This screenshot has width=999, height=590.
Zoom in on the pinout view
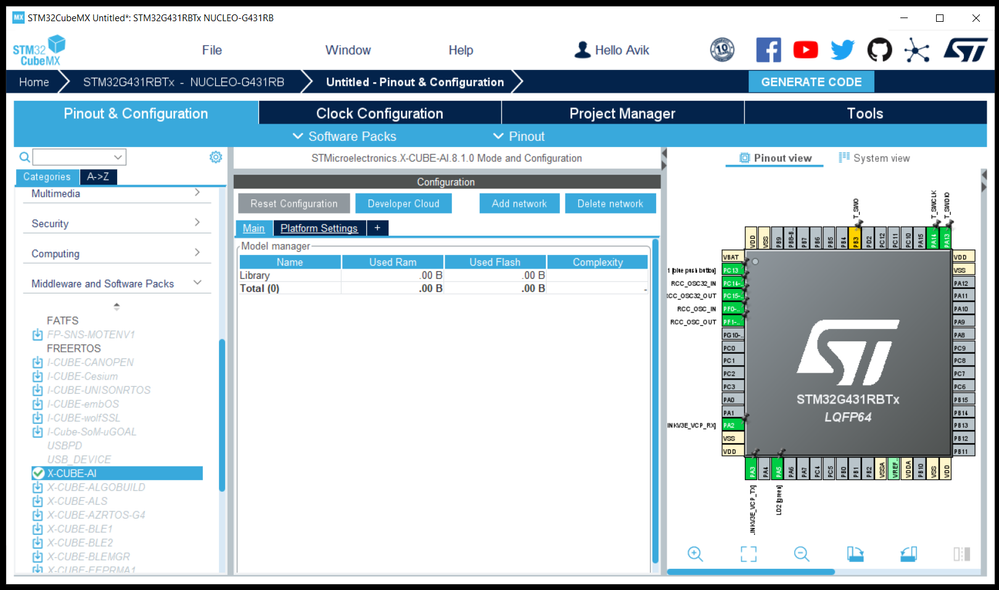(x=695, y=554)
